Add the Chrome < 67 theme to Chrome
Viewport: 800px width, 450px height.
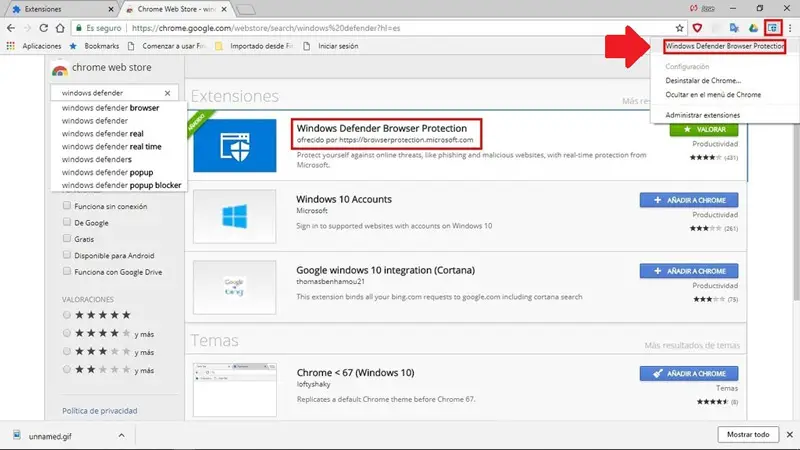point(689,373)
